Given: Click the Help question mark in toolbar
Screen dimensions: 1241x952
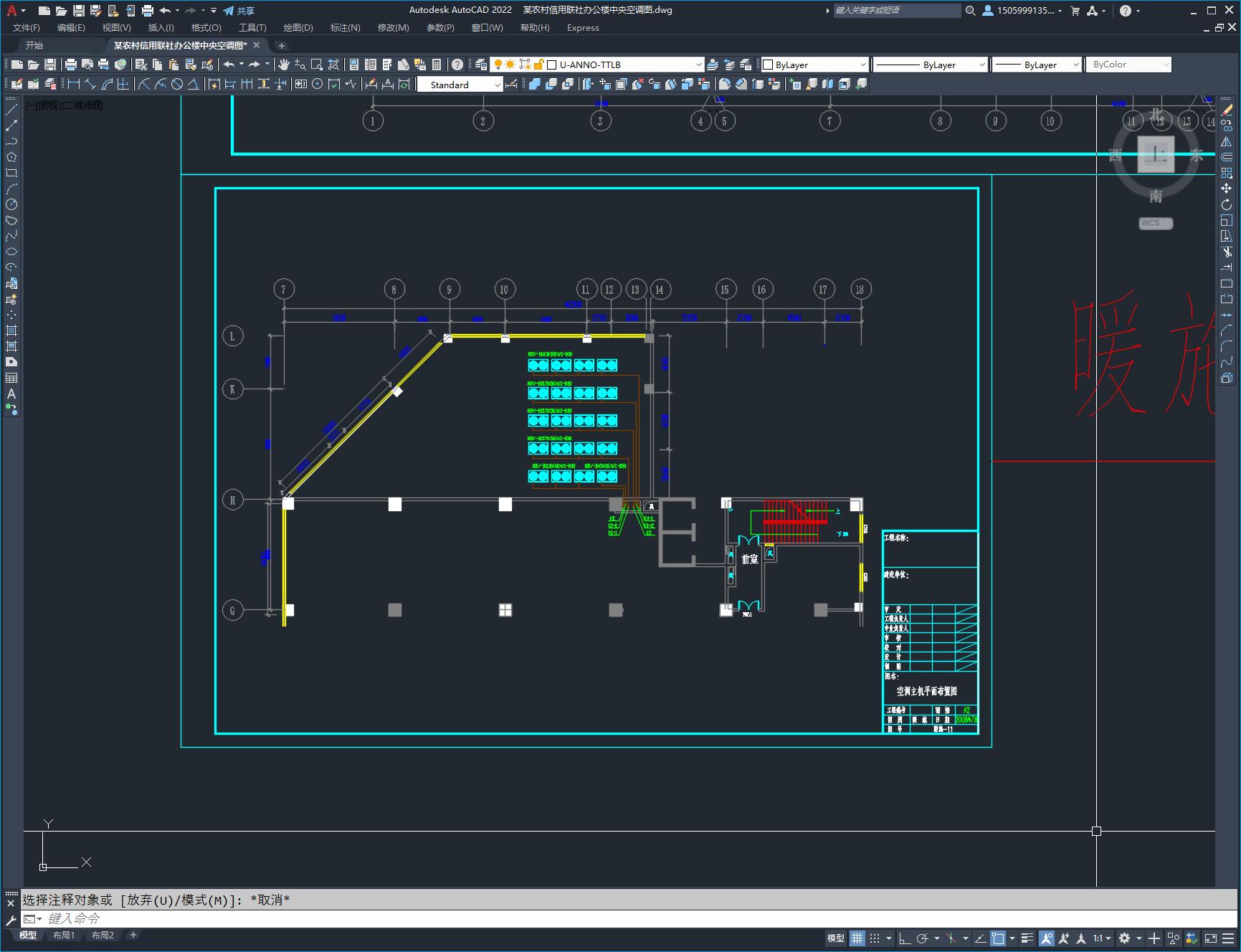Looking at the screenshot, I should click(457, 65).
